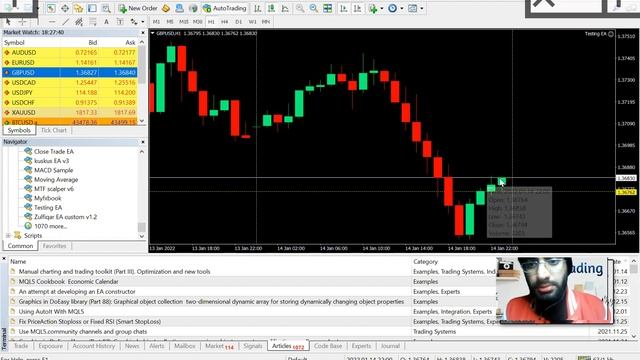
Task: Switch chart to bar chart style
Action: click(258, 8)
